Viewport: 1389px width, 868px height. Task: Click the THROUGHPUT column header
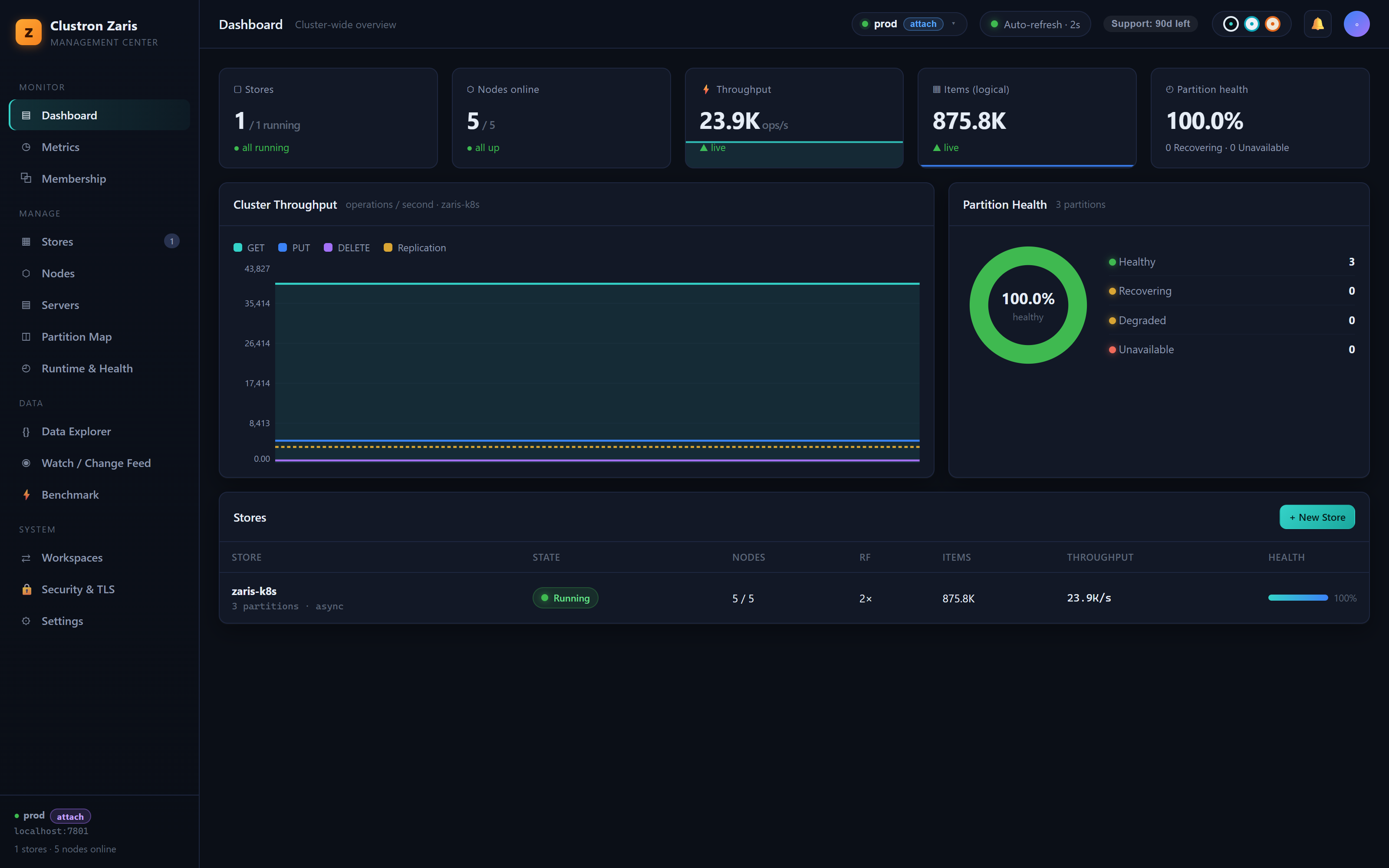pos(1100,557)
